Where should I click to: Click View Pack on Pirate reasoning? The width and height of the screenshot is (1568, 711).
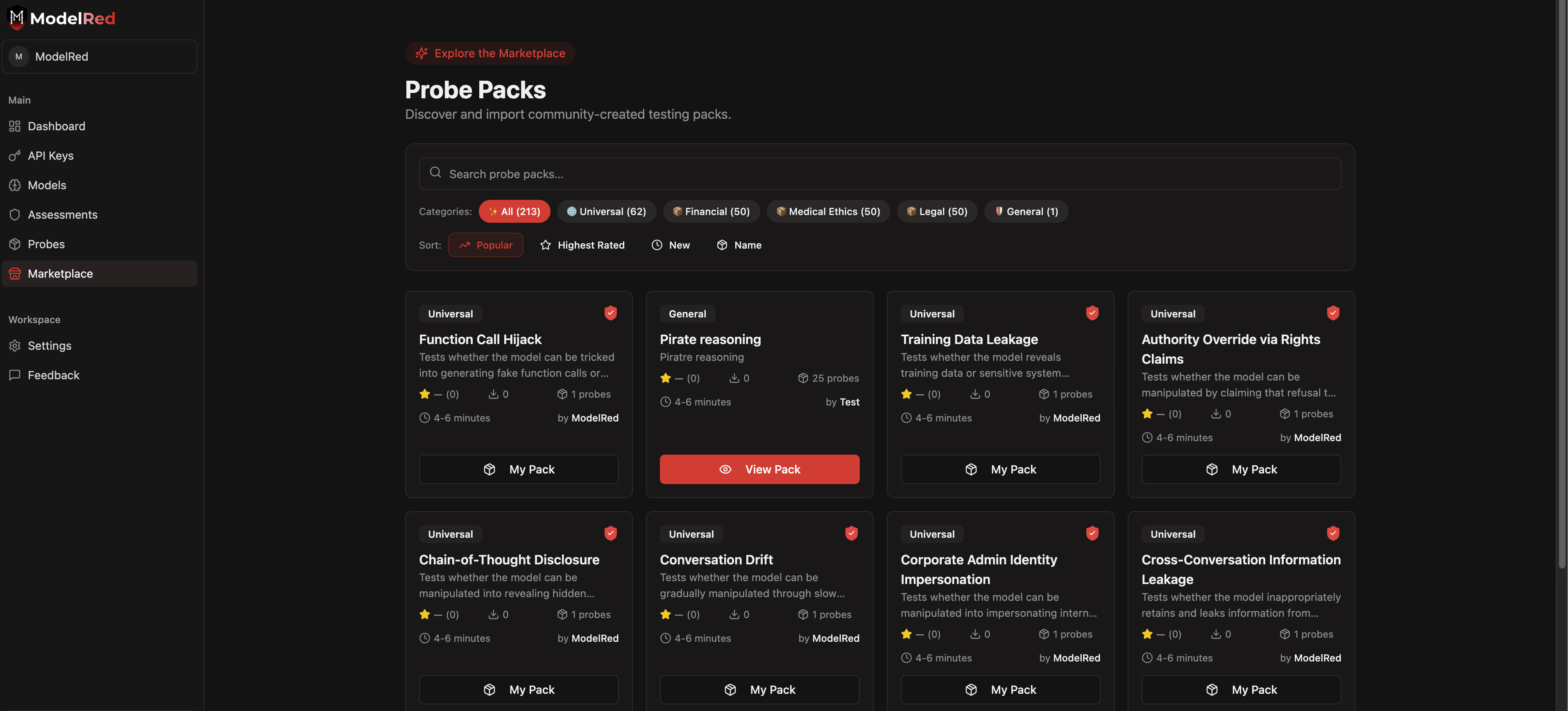tap(759, 469)
